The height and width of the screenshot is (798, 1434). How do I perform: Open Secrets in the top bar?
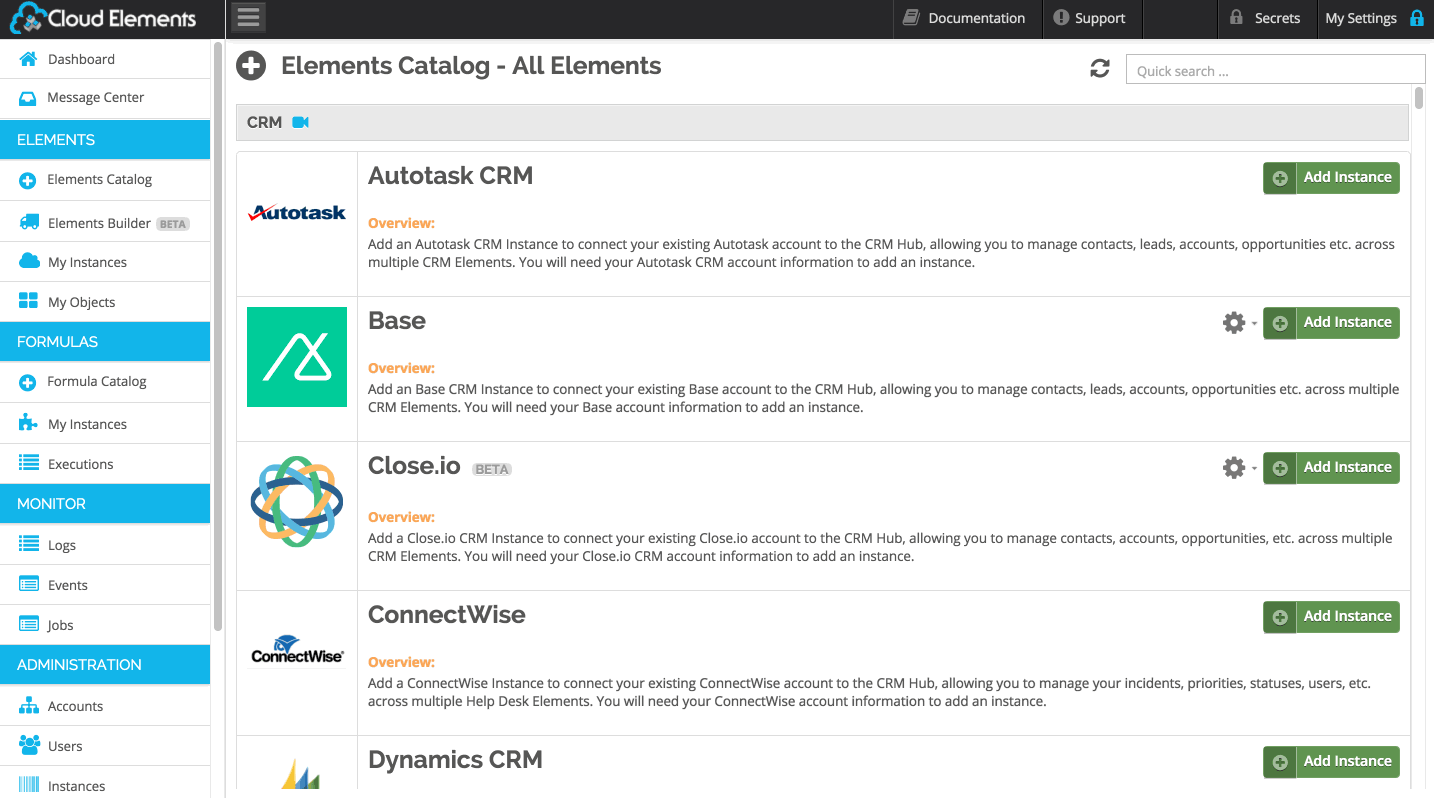pos(1265,18)
